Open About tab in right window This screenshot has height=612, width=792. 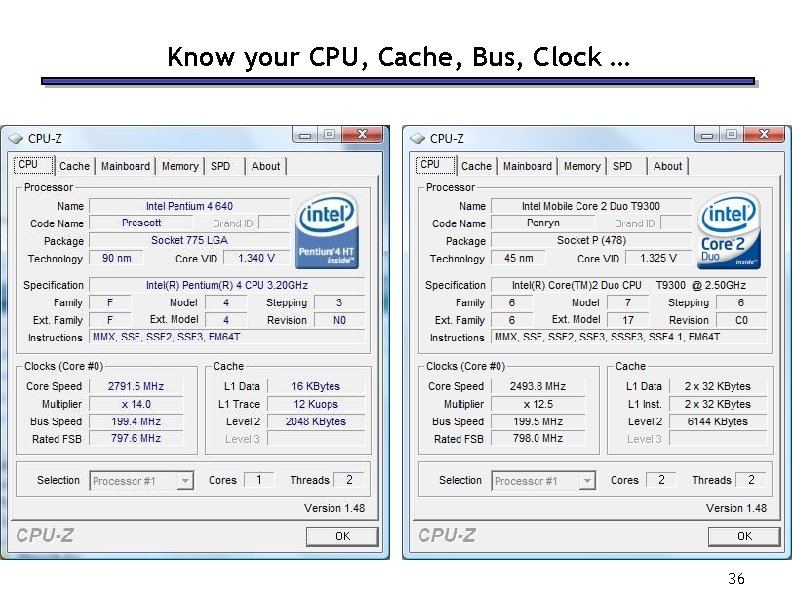click(668, 166)
